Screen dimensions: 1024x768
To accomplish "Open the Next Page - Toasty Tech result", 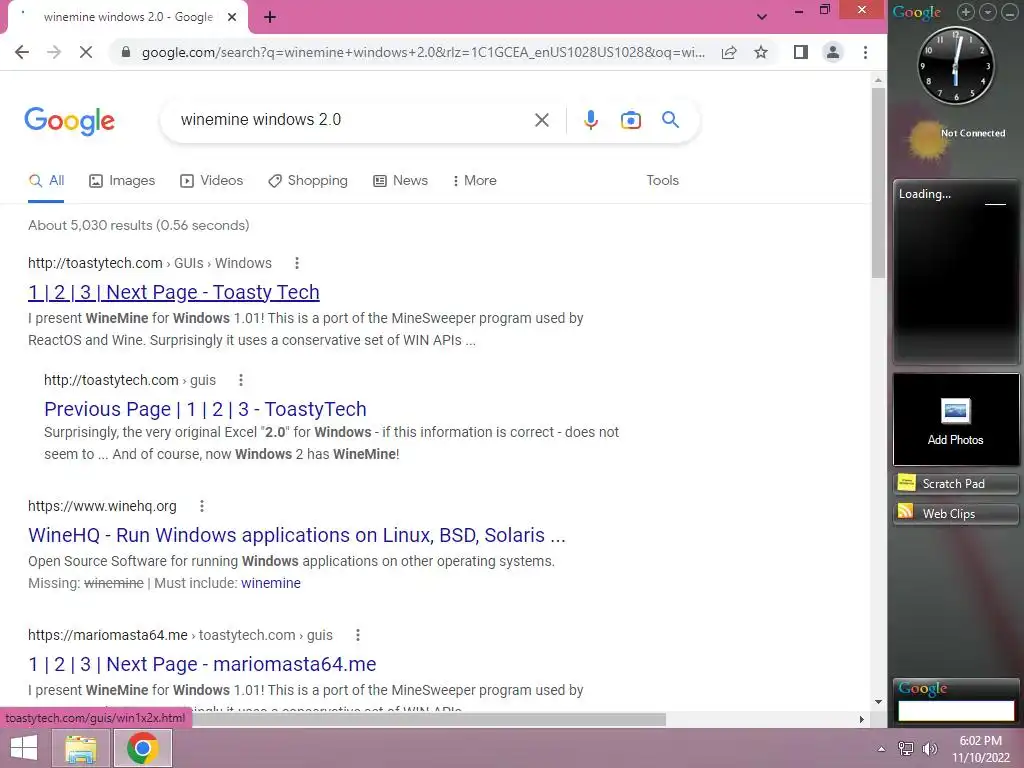I will [x=174, y=292].
